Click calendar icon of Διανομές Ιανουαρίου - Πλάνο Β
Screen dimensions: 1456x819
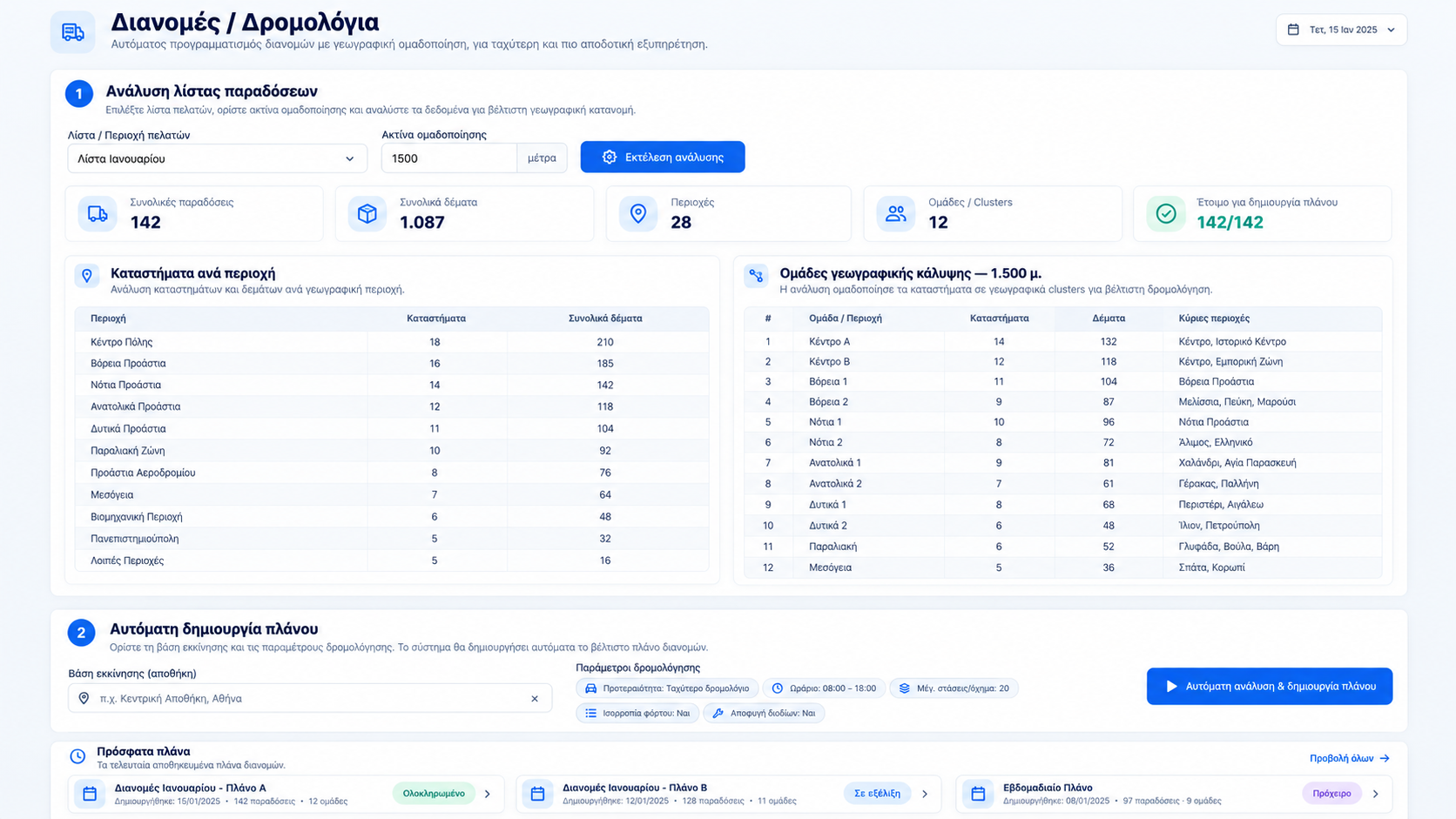click(x=537, y=794)
